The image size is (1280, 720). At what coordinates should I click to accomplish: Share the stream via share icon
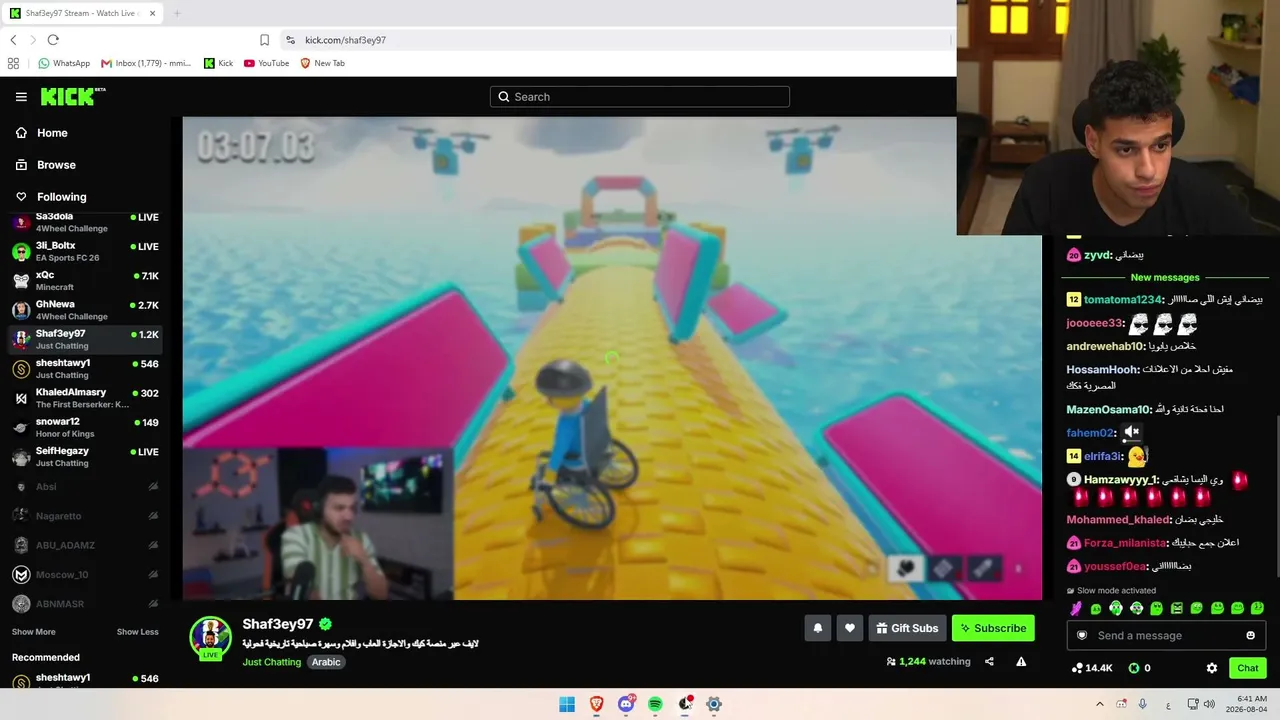tap(989, 661)
